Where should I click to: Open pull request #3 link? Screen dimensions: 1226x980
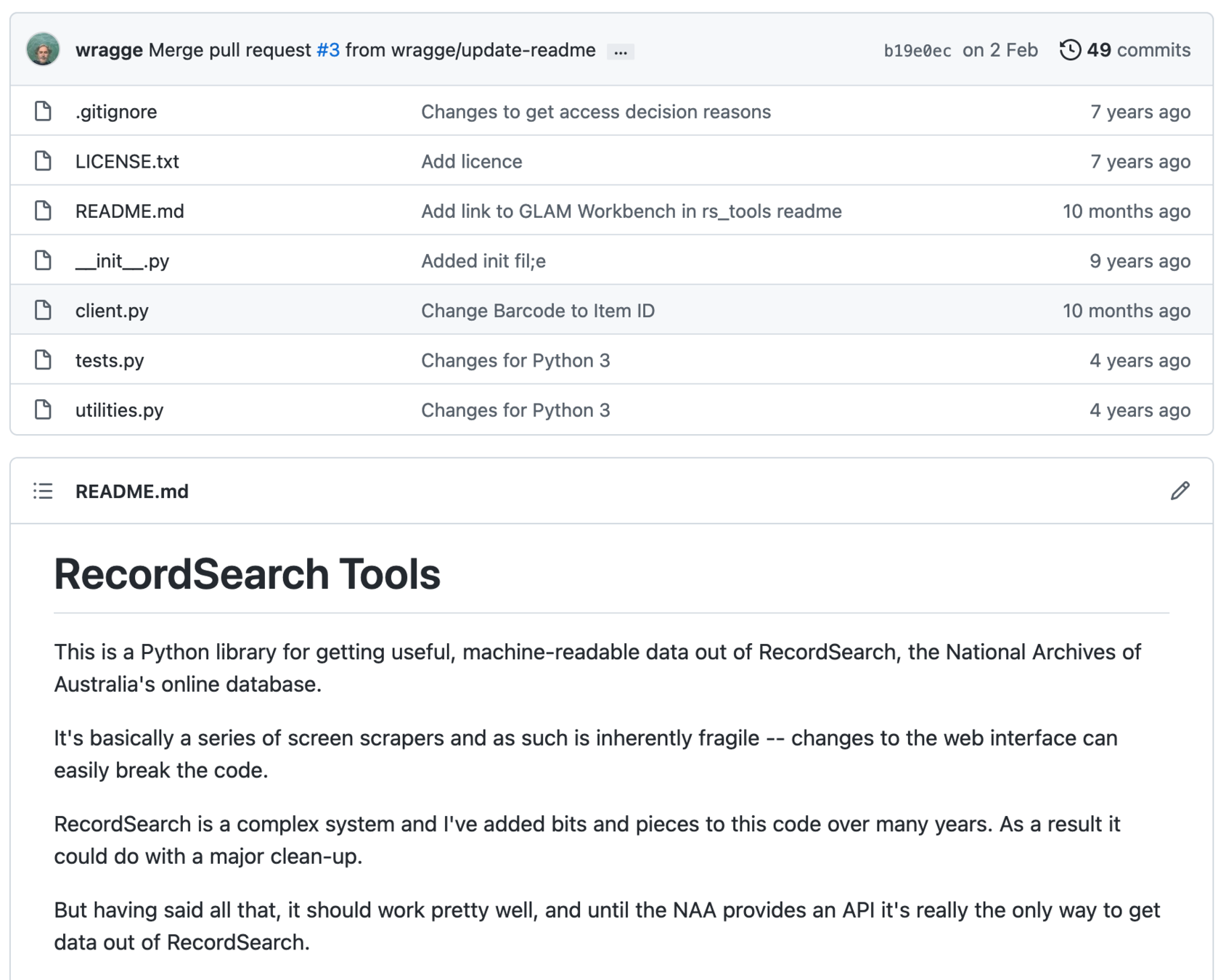click(328, 50)
